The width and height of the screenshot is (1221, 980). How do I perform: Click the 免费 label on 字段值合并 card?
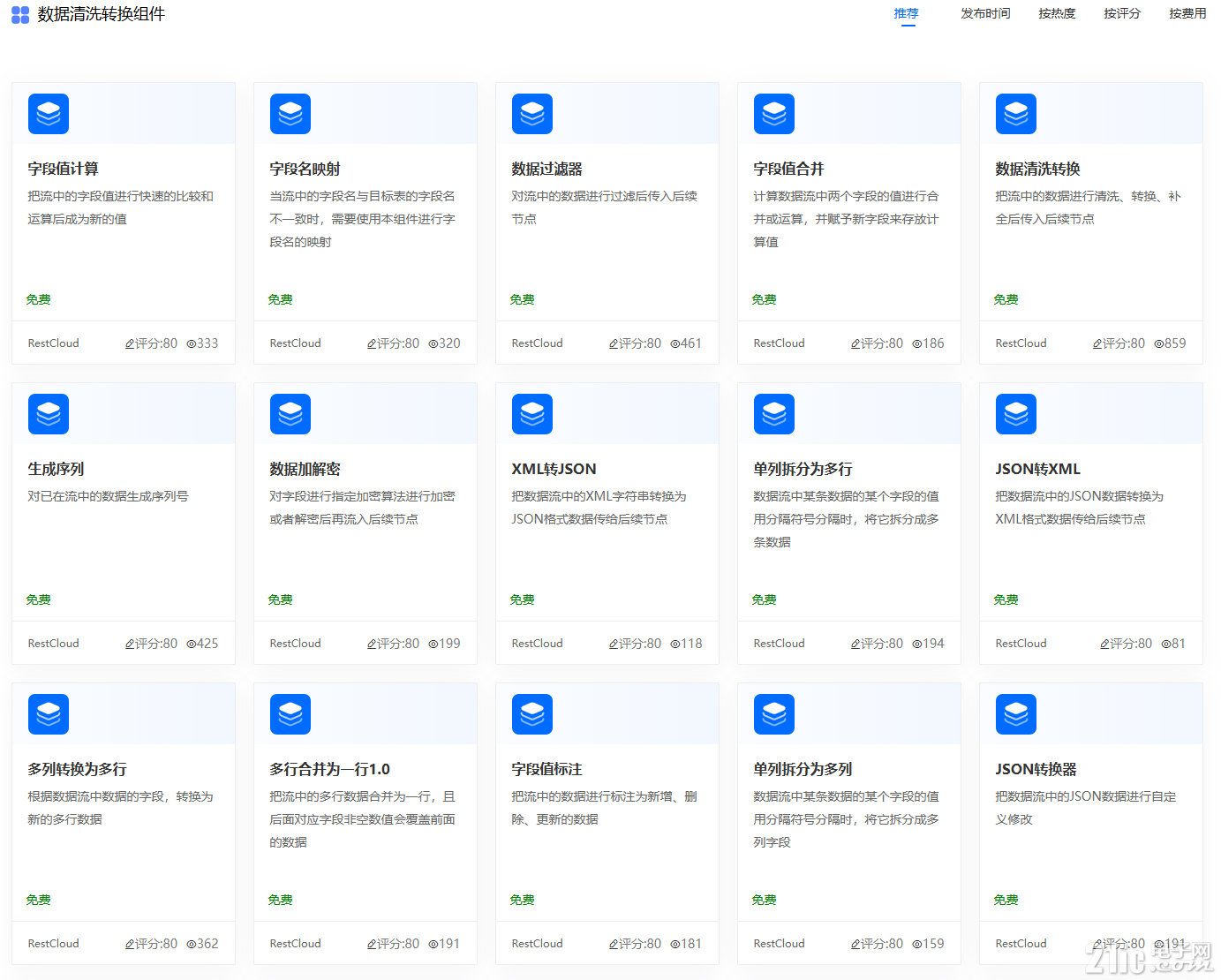coord(764,299)
